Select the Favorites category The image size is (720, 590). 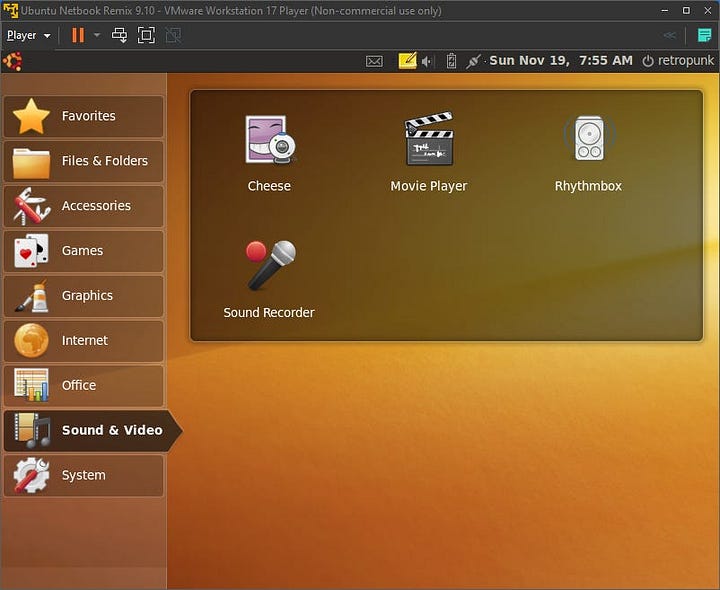tap(84, 116)
